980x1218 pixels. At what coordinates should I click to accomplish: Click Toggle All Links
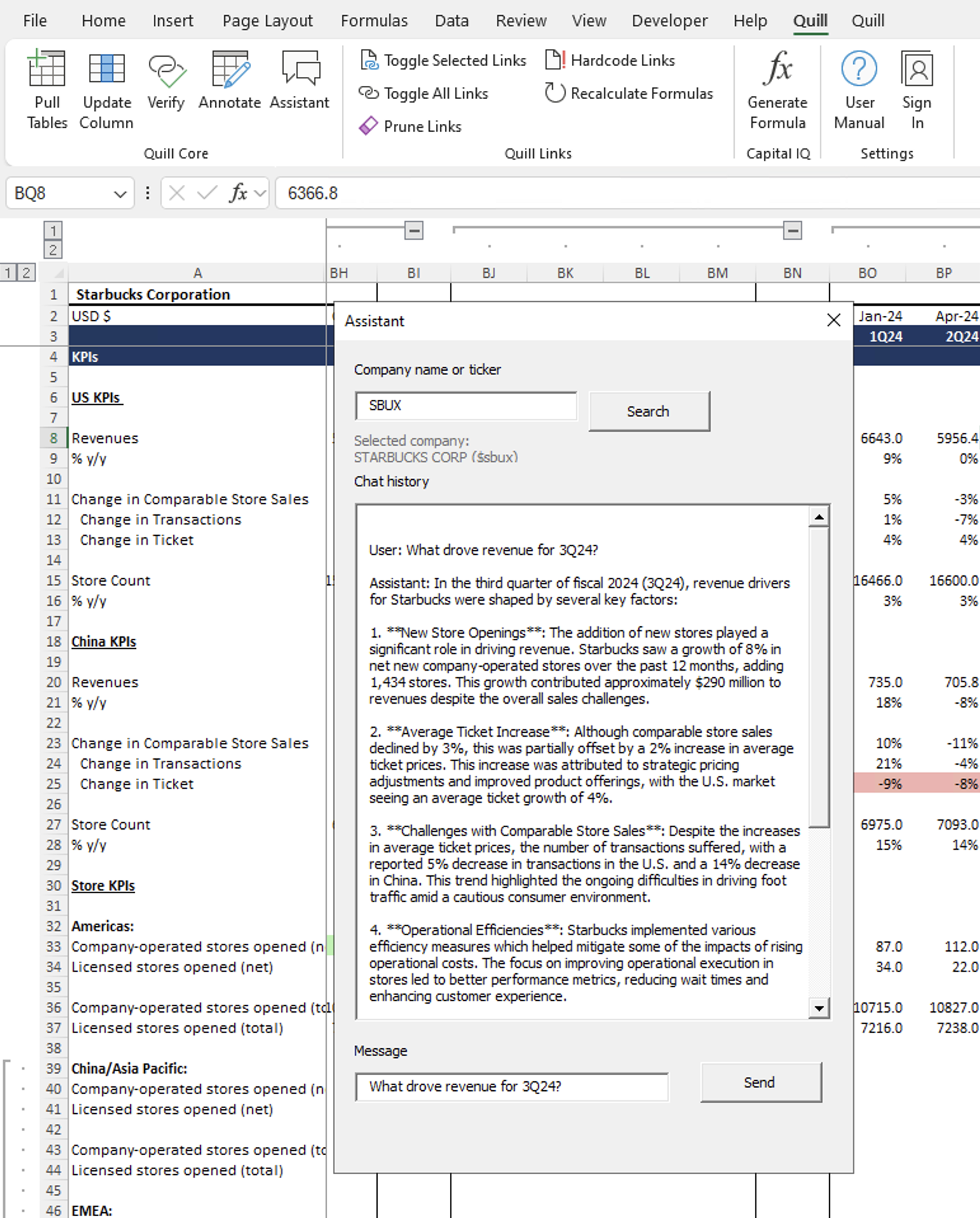pos(424,93)
